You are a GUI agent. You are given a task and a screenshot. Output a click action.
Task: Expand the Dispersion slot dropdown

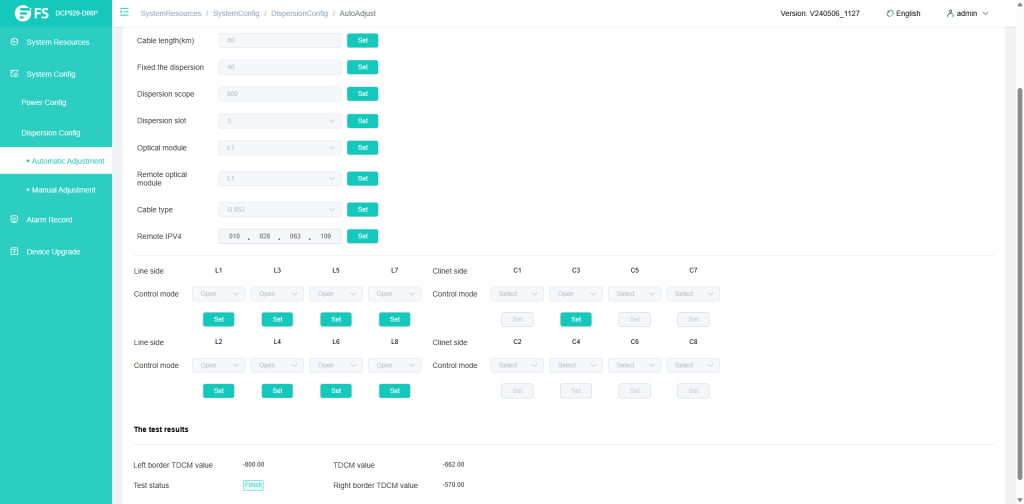point(280,121)
